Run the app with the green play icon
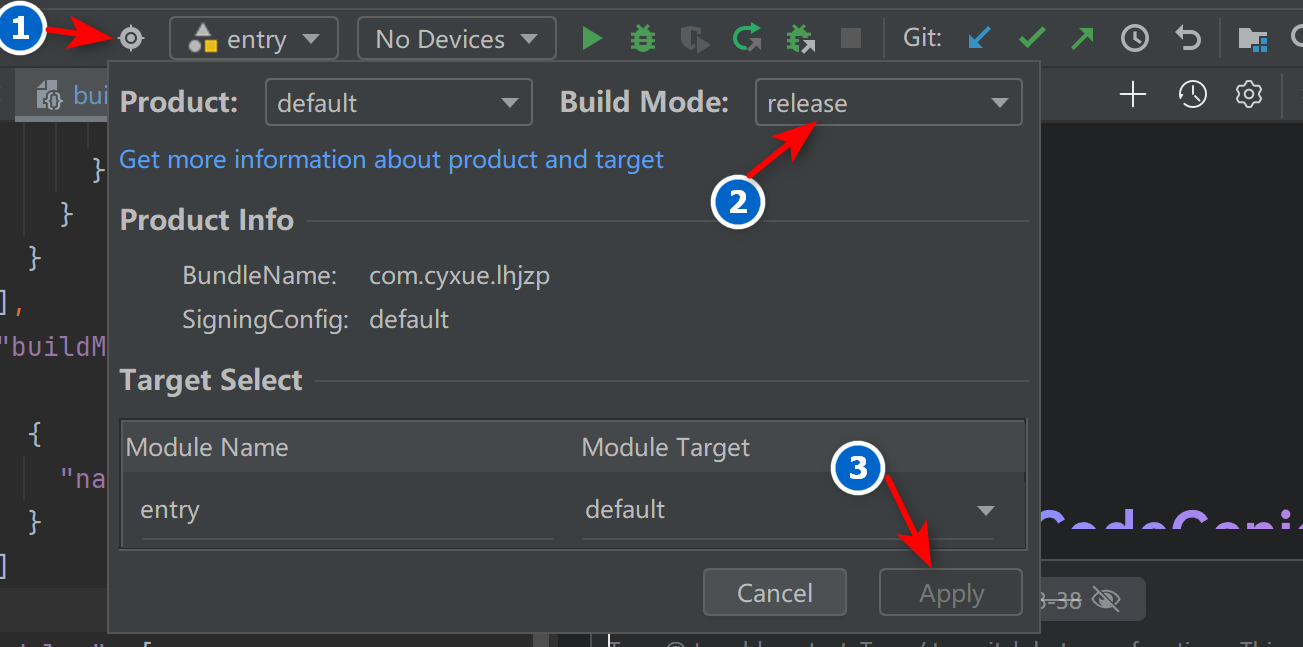This screenshot has height=647, width=1303. tap(593, 39)
